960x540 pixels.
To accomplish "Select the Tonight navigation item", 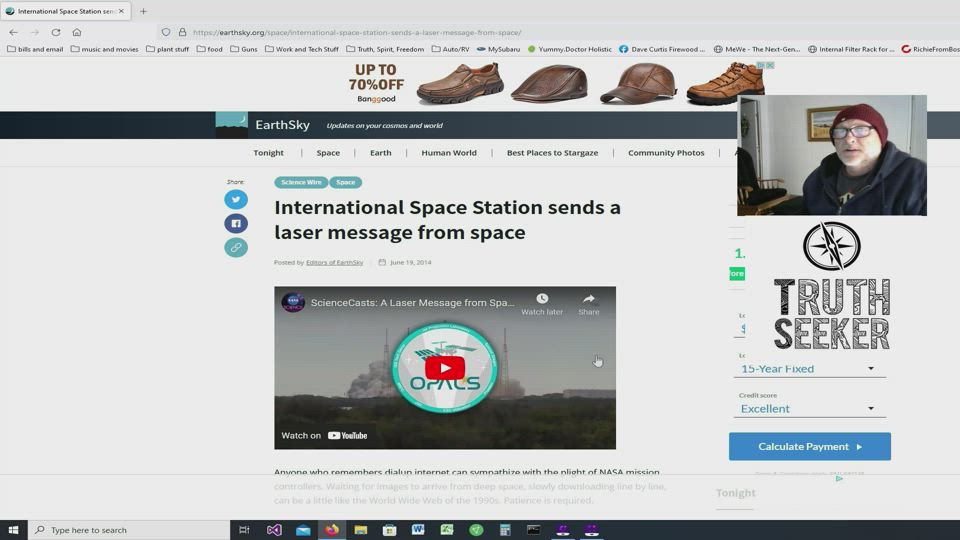I will [268, 153].
